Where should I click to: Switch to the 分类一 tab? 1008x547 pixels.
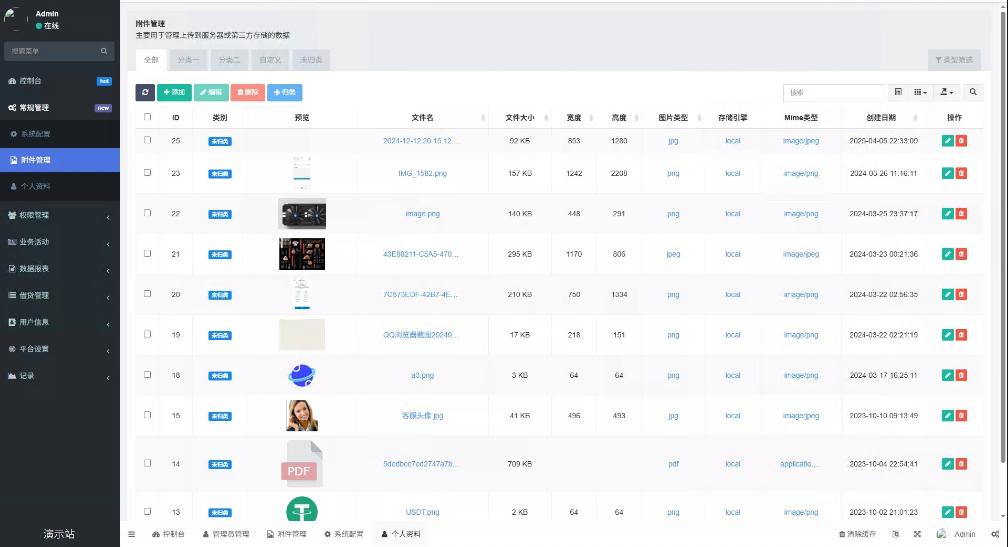pyautogui.click(x=188, y=60)
